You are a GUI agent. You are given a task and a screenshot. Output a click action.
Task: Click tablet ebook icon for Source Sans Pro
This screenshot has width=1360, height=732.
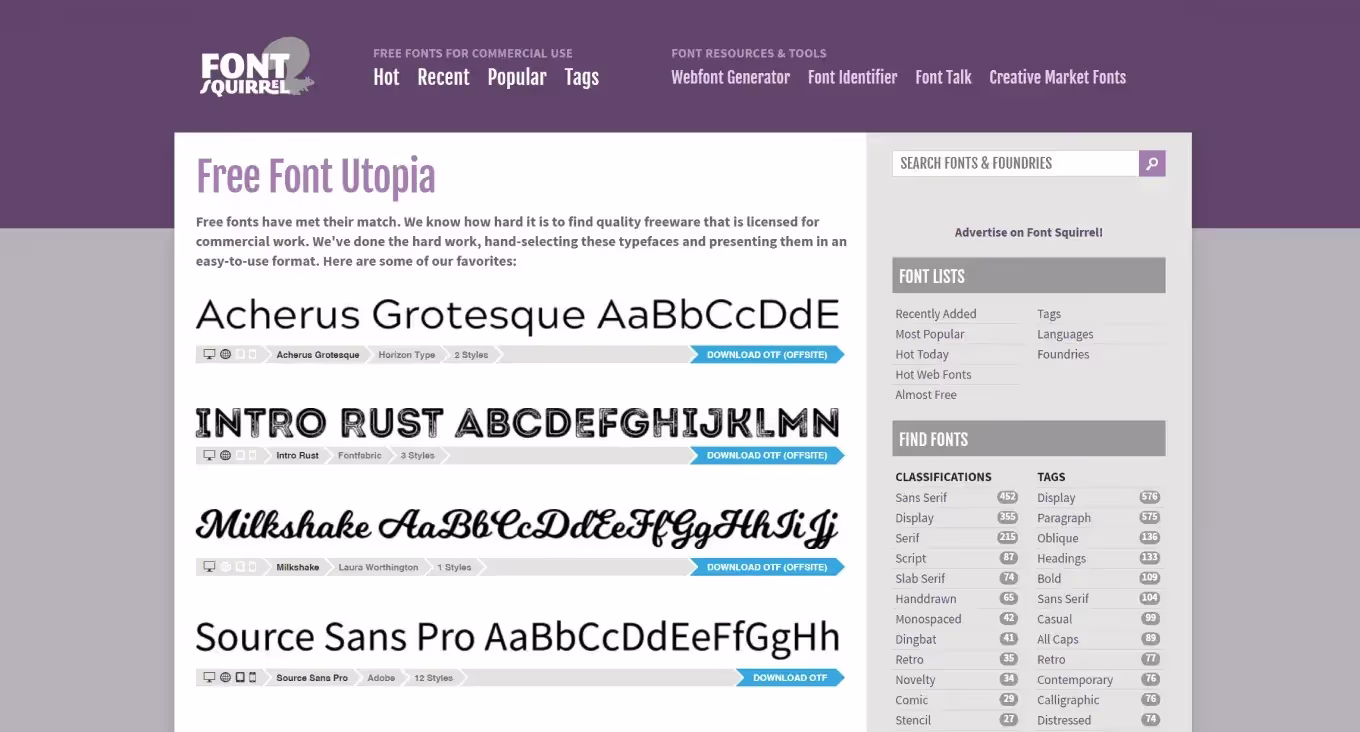[x=240, y=678]
